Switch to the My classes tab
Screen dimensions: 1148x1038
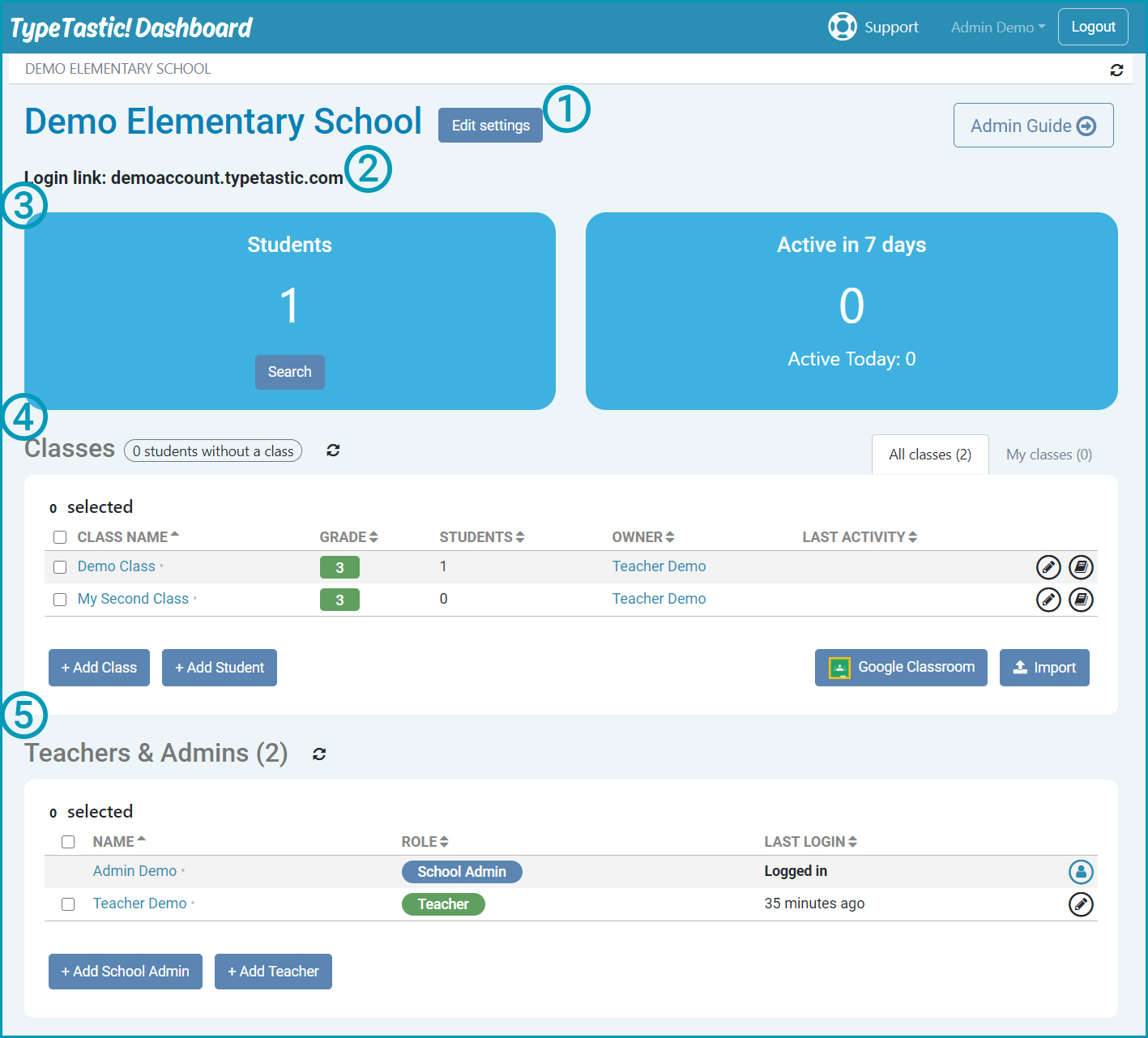tap(1048, 455)
